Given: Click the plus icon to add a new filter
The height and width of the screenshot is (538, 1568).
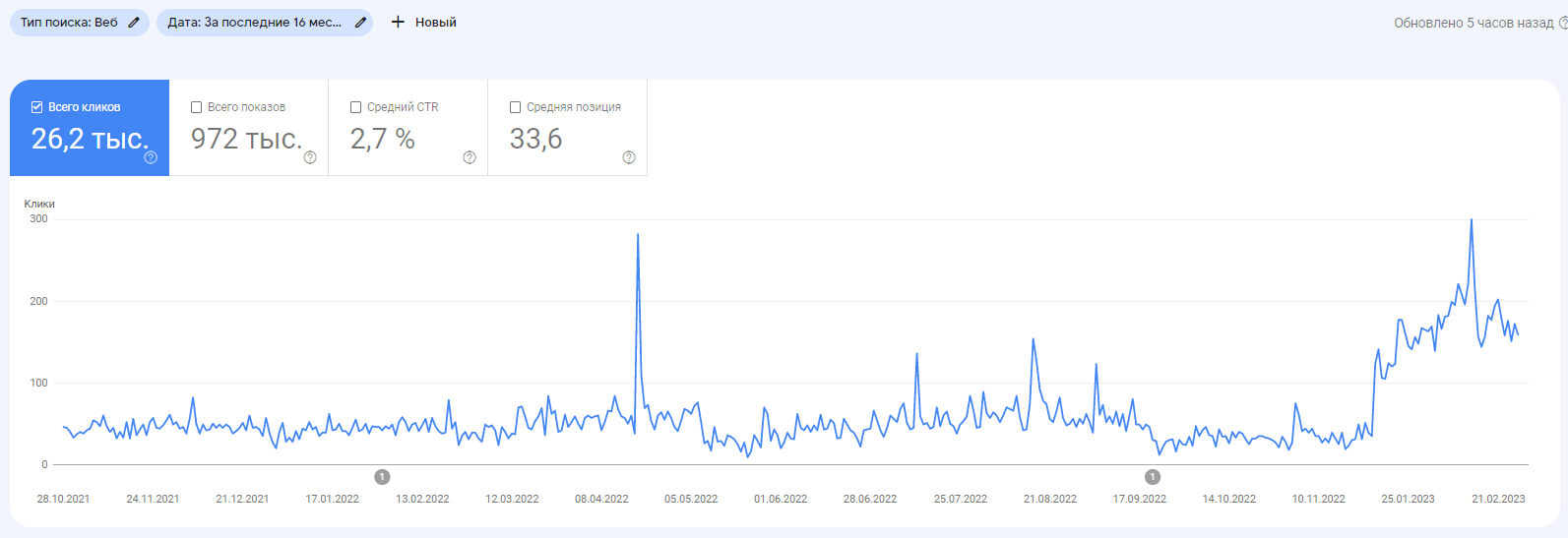Looking at the screenshot, I should [398, 22].
